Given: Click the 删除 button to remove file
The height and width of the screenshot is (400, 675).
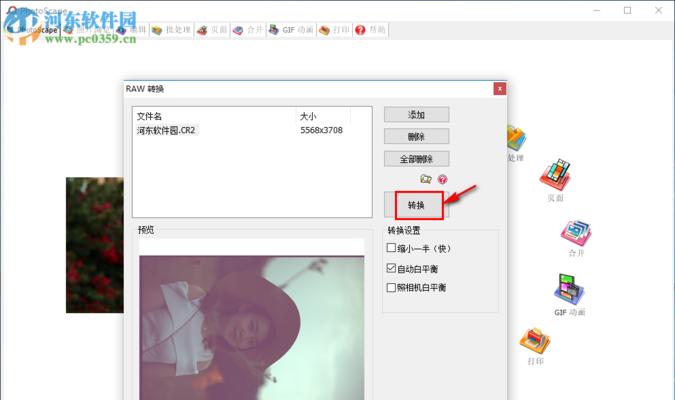Looking at the screenshot, I should click(x=416, y=136).
